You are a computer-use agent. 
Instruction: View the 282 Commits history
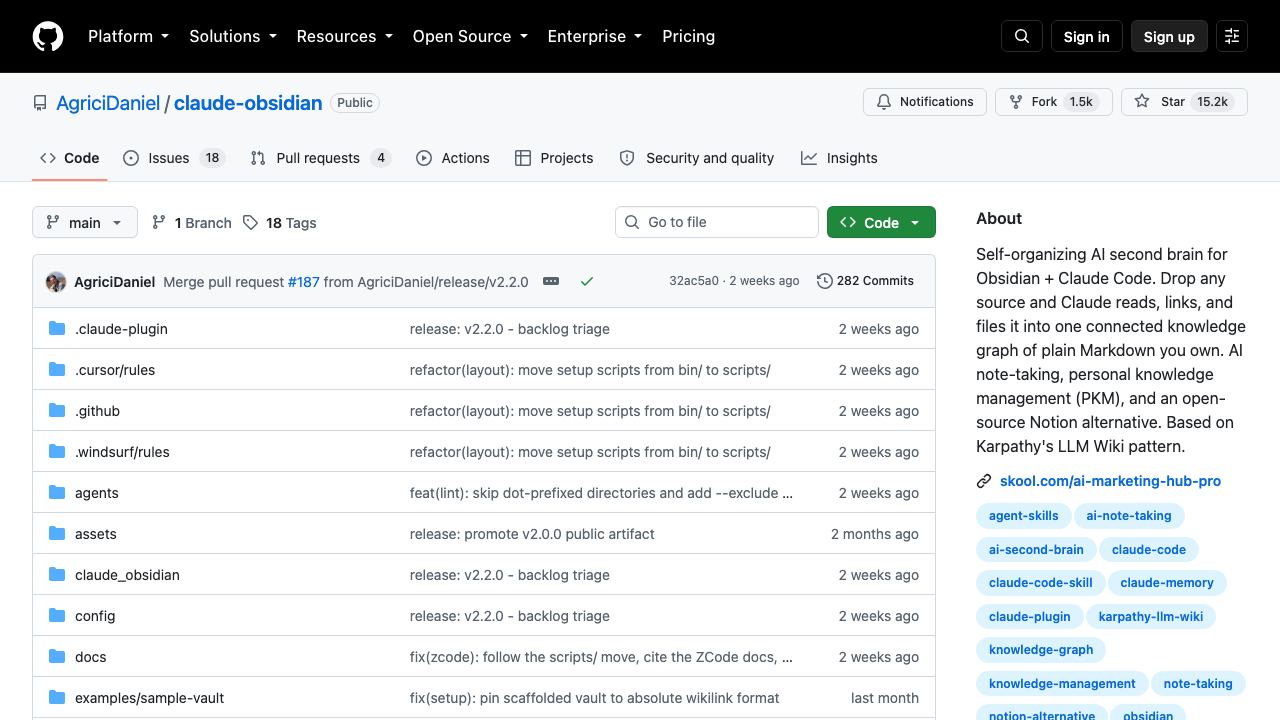866,281
